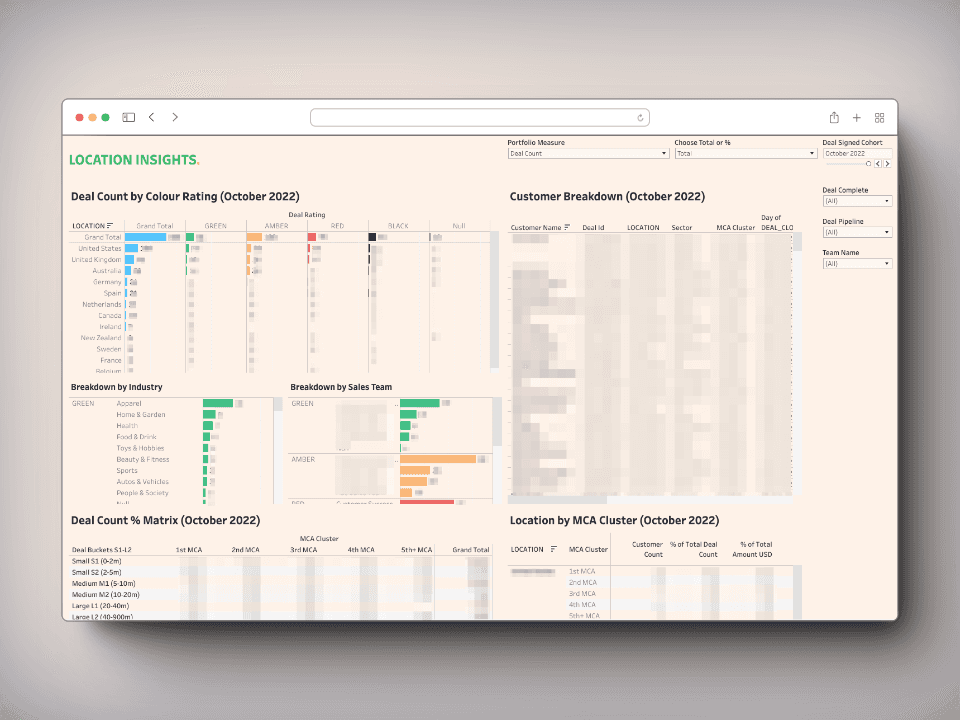Select the Netherlands location row
The width and height of the screenshot is (960, 720).
coord(102,304)
